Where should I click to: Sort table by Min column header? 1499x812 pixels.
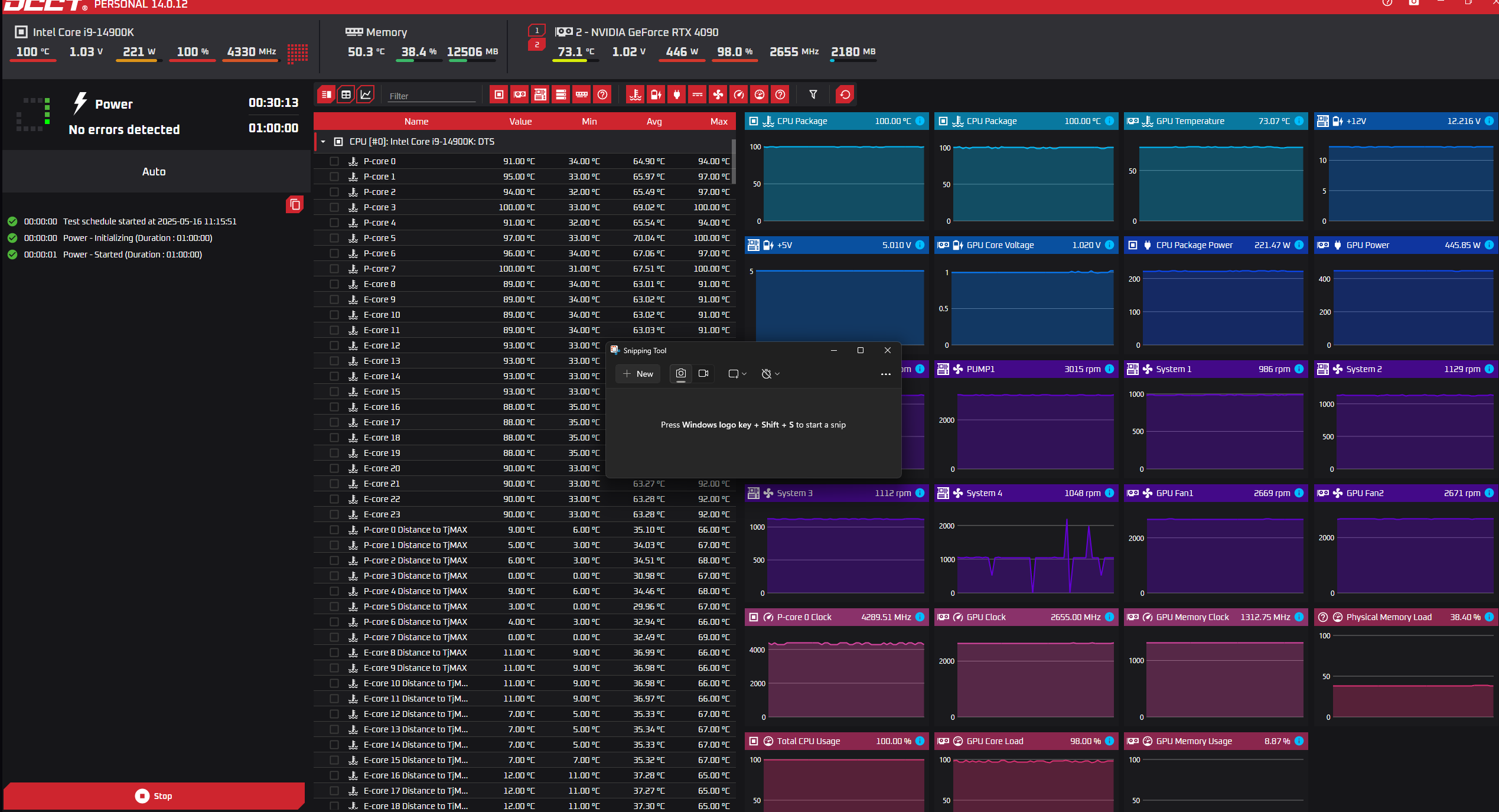(x=589, y=121)
